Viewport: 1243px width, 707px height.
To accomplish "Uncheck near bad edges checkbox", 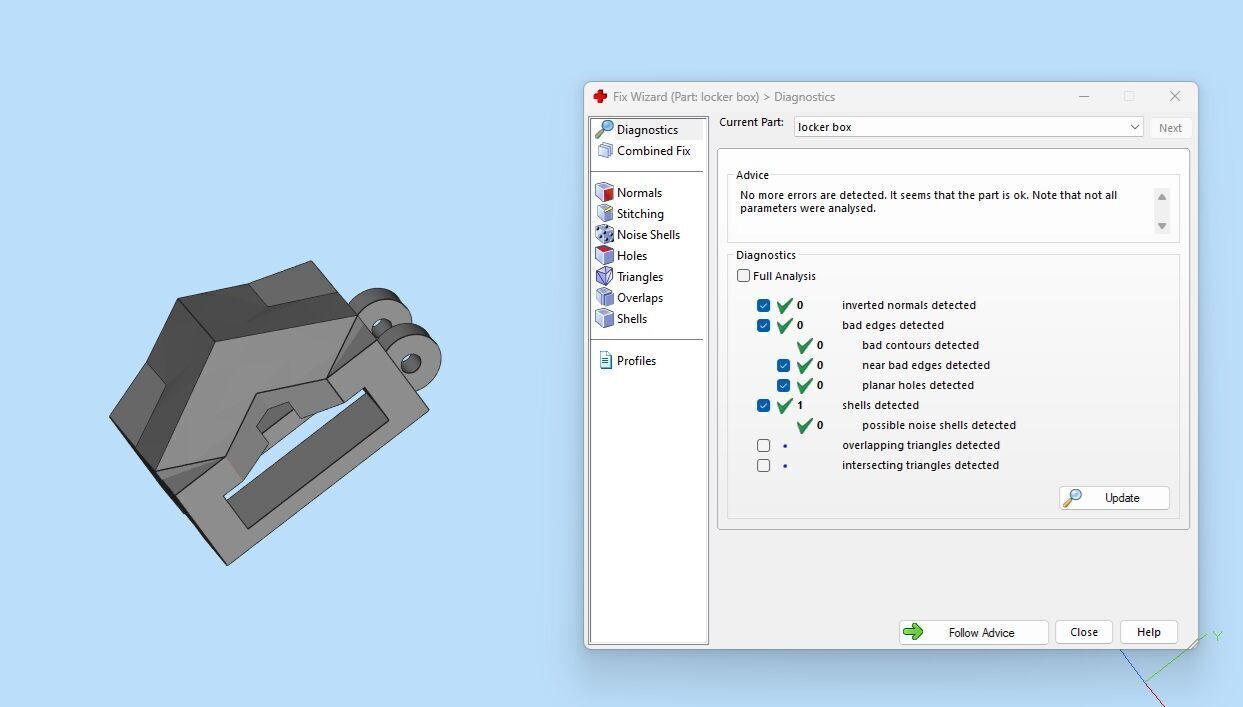I will (784, 365).
